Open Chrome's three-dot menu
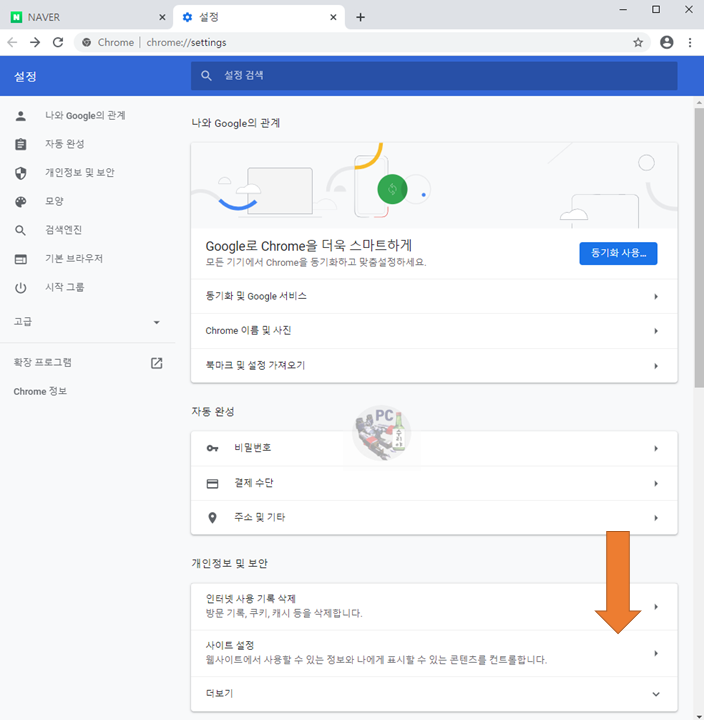Viewport: 704px width, 720px height. [x=690, y=42]
